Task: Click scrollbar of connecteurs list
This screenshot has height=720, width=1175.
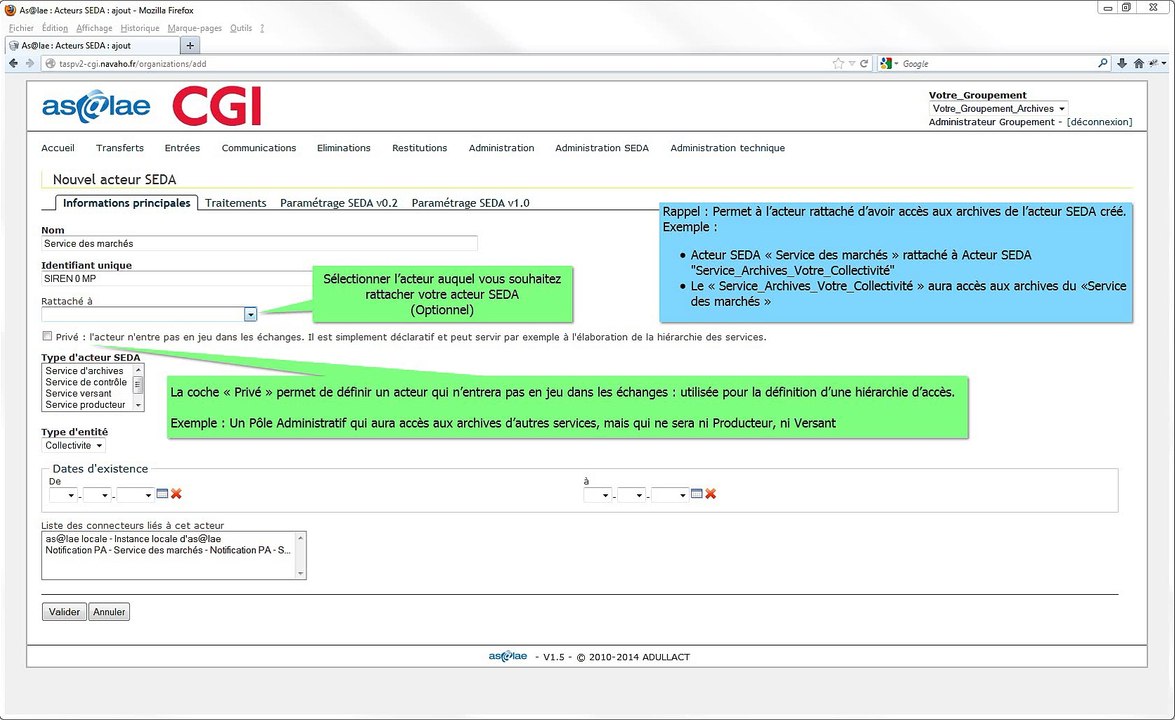Action: (x=300, y=555)
